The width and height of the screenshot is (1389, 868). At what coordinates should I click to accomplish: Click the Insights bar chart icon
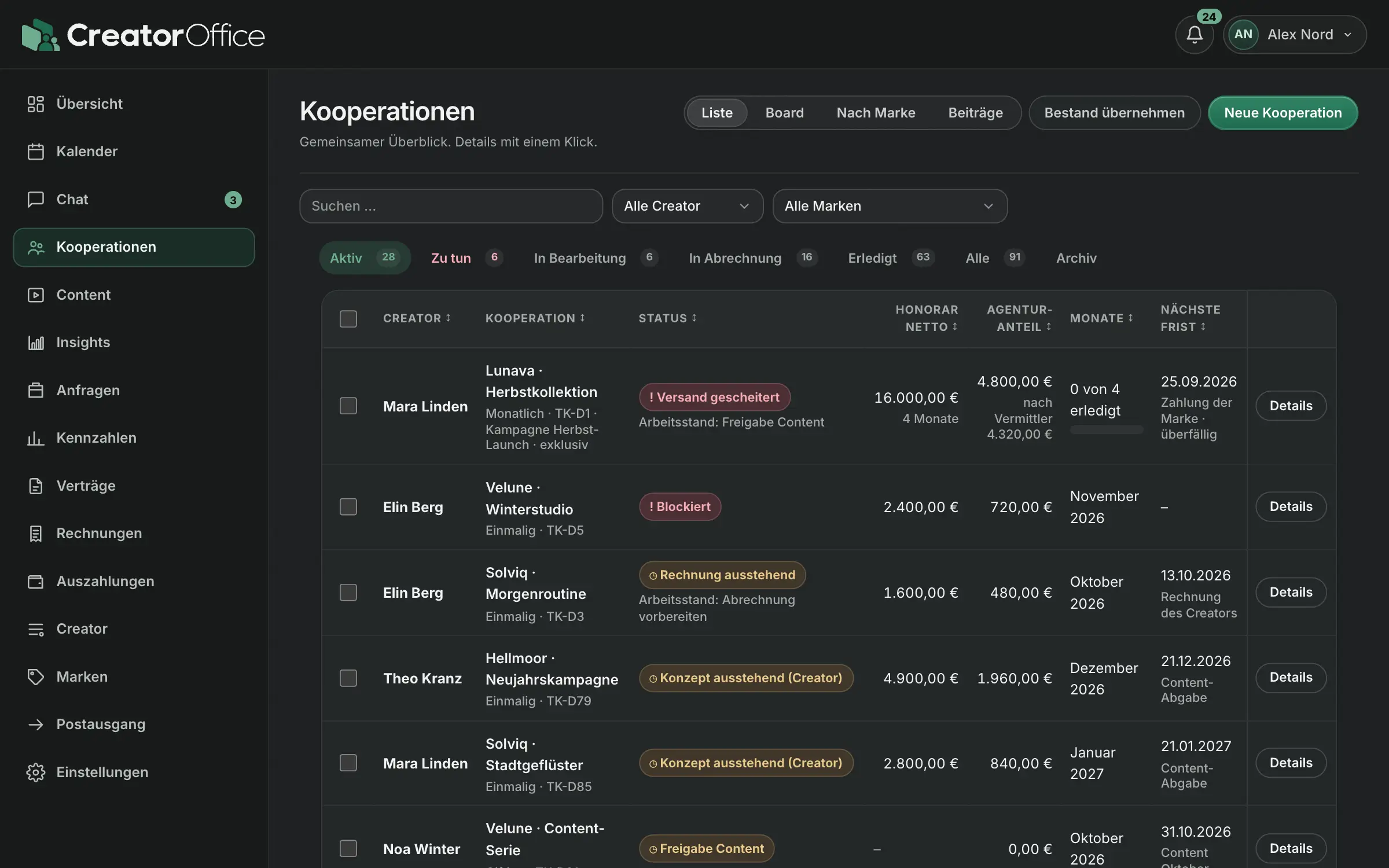(x=36, y=343)
